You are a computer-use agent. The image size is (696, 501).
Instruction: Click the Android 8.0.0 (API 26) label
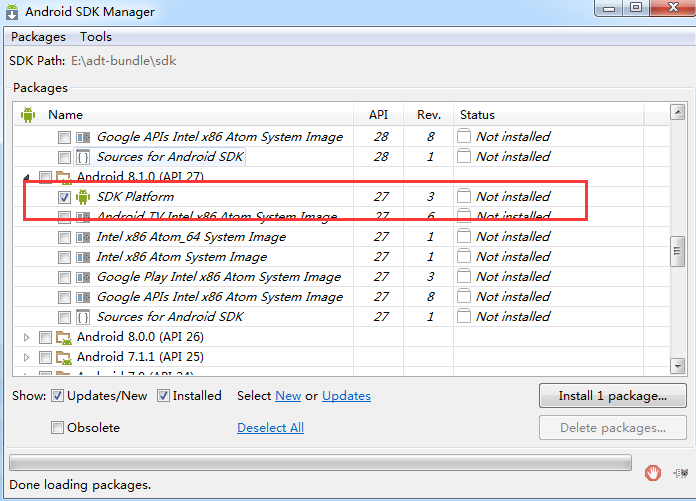(x=140, y=337)
